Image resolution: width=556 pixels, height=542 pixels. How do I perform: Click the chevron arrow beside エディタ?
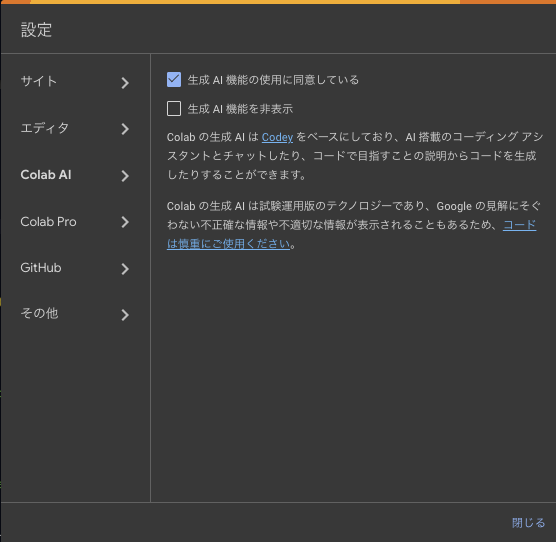point(125,129)
